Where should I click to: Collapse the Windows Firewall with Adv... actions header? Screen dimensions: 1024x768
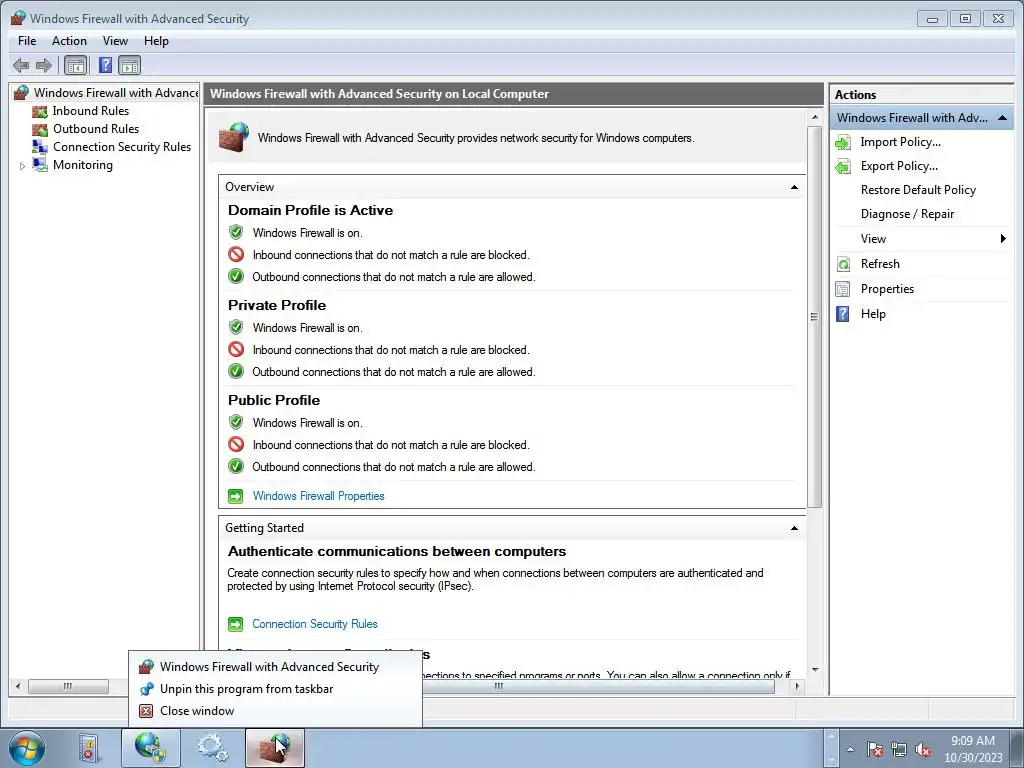click(1002, 118)
